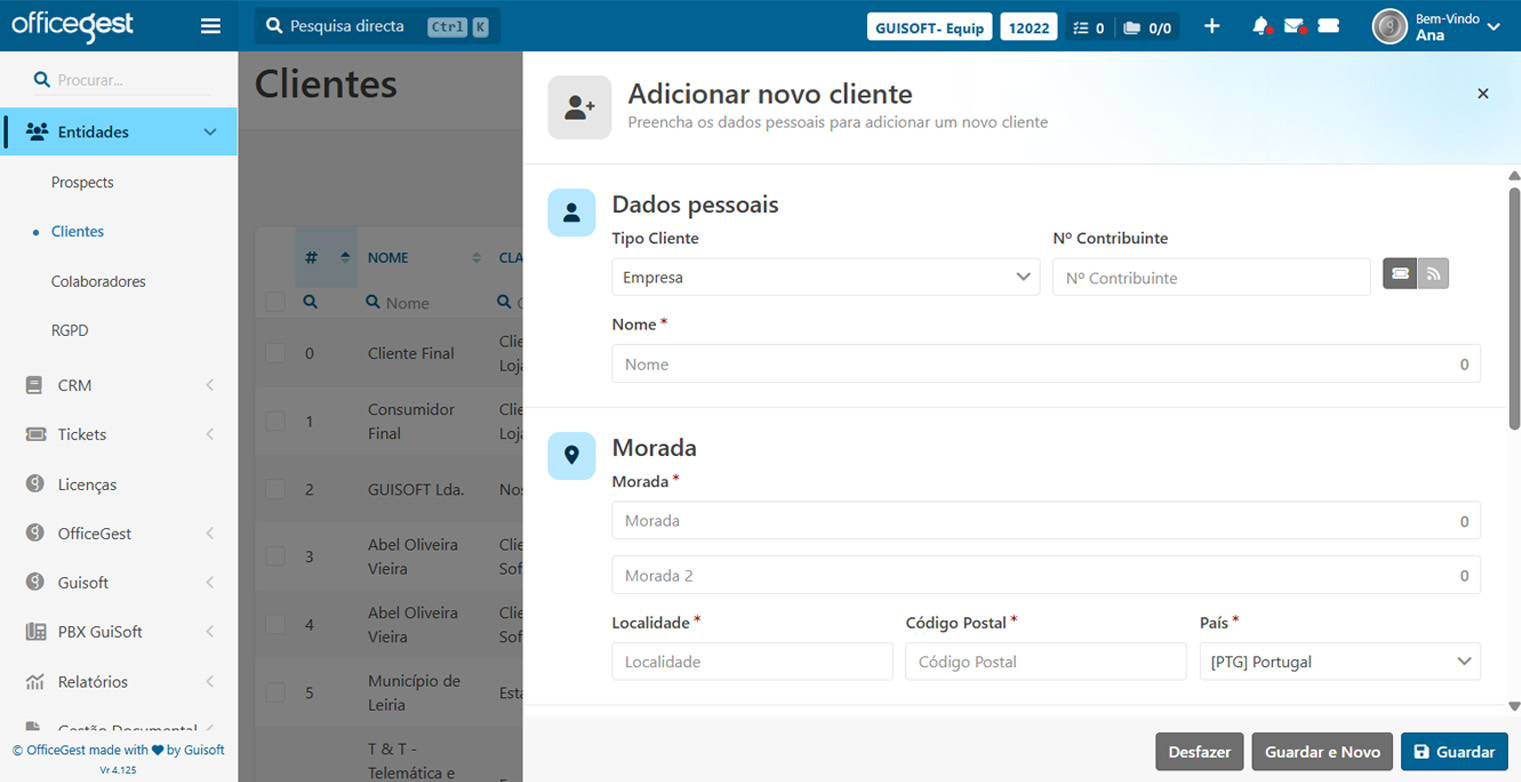The height and width of the screenshot is (782, 1521).
Task: Check the GUISOFT Lda. row checkbox
Action: 275,489
